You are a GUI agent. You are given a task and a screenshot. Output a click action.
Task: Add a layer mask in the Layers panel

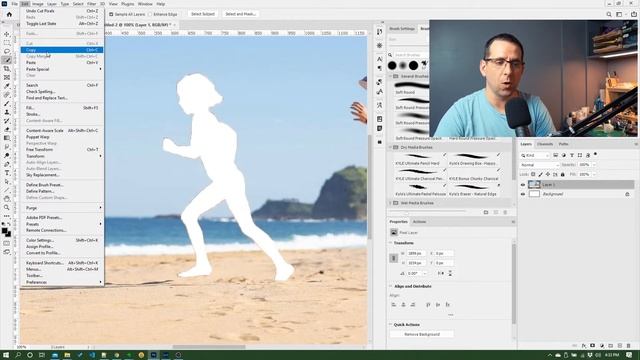point(593,346)
